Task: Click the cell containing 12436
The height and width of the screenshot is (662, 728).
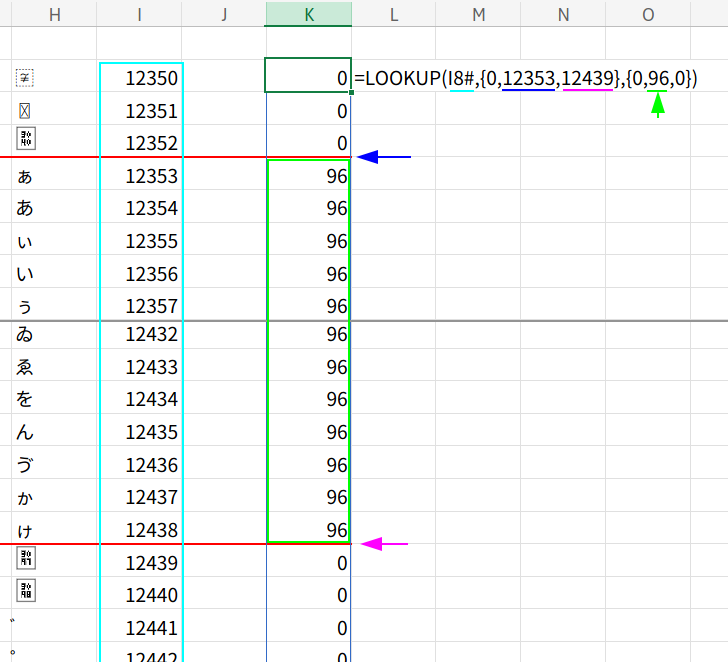Action: pos(141,465)
